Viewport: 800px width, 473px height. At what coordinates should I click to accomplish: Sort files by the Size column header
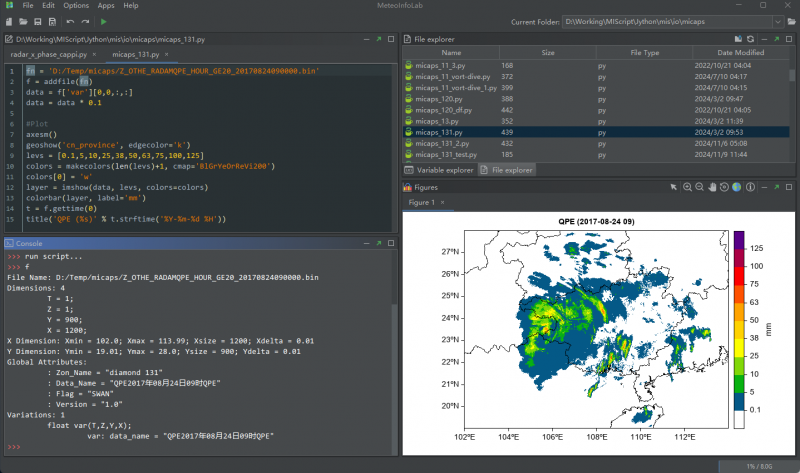[x=548, y=52]
